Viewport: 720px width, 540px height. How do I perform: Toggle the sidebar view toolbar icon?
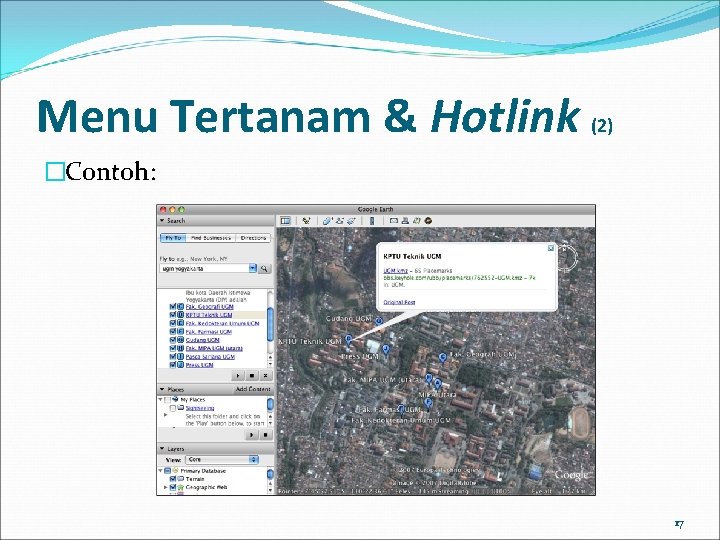[285, 221]
